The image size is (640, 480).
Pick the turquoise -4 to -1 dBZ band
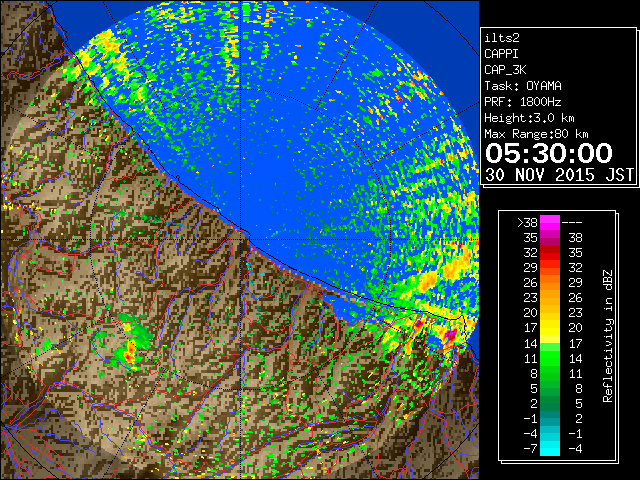tap(550, 433)
